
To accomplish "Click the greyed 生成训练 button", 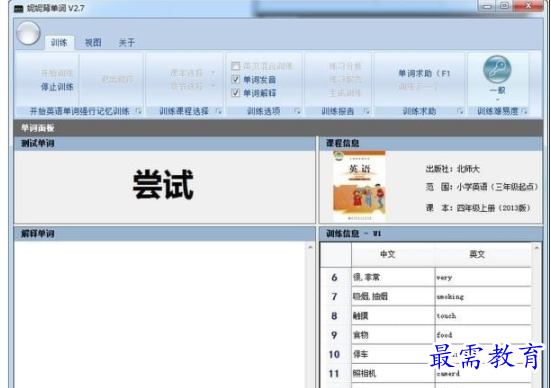I will tap(345, 93).
